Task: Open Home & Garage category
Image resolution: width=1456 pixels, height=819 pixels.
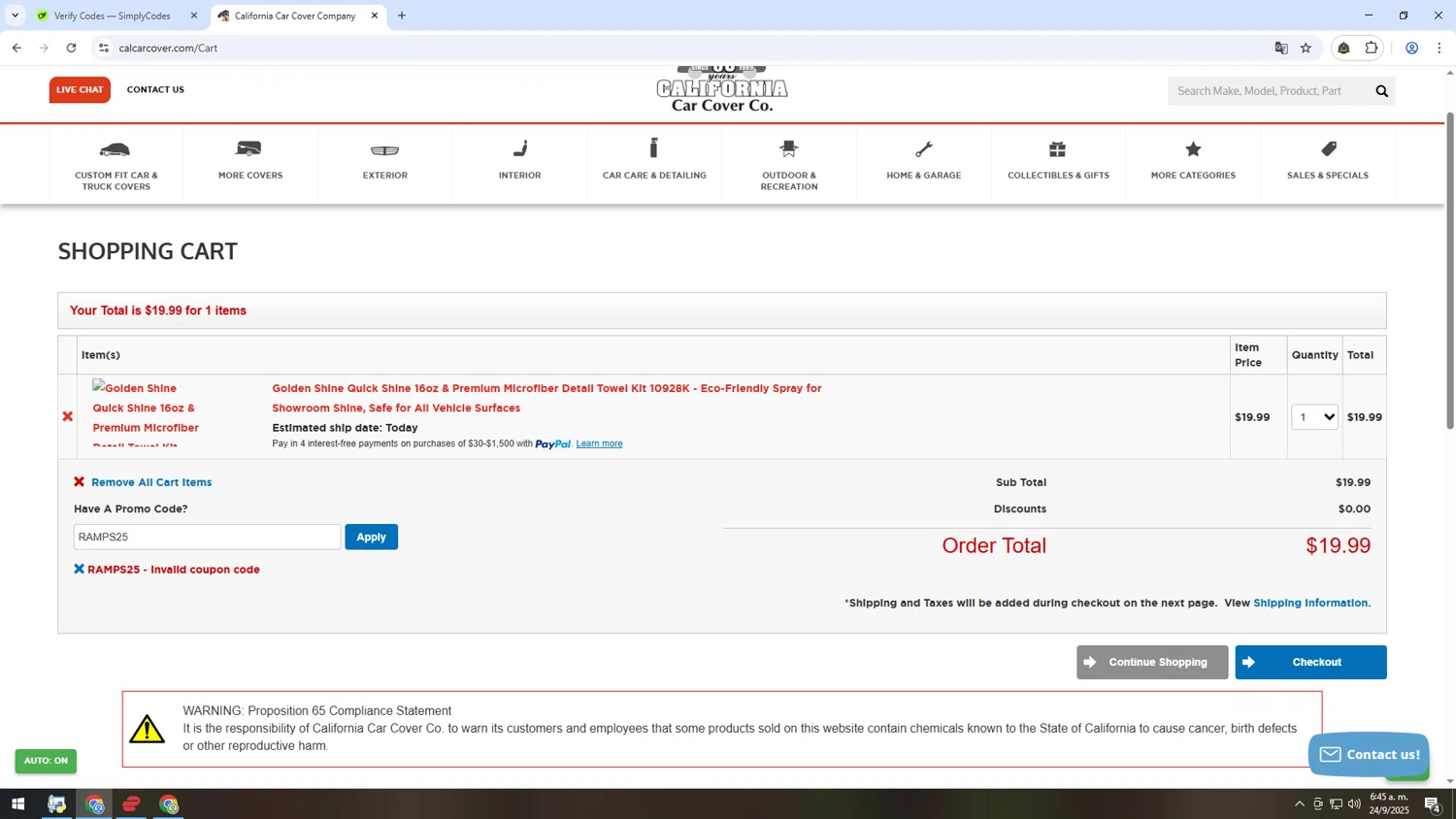Action: [924, 164]
